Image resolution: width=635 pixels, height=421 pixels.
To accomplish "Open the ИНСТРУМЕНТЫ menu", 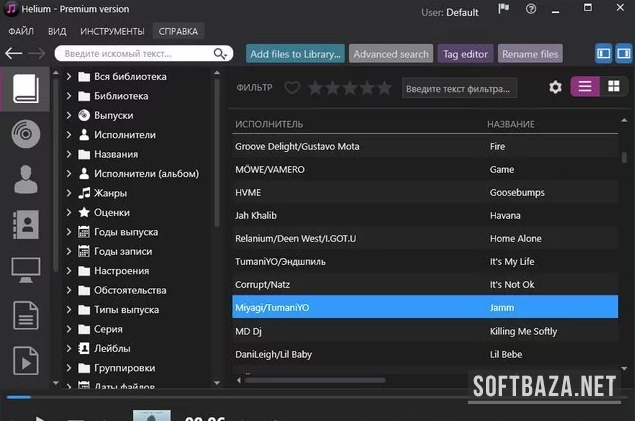I will point(113,31).
